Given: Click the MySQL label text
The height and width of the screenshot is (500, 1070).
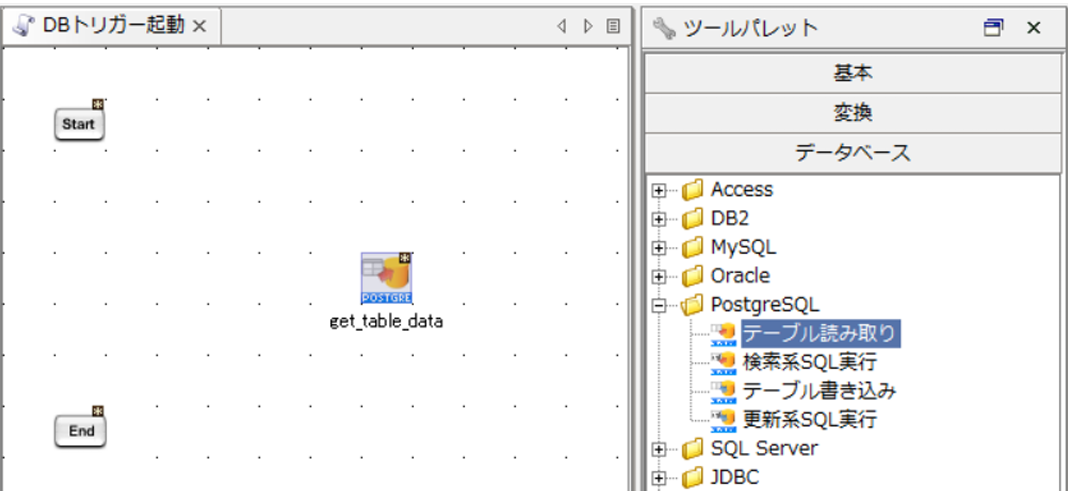Looking at the screenshot, I should click(x=743, y=248).
